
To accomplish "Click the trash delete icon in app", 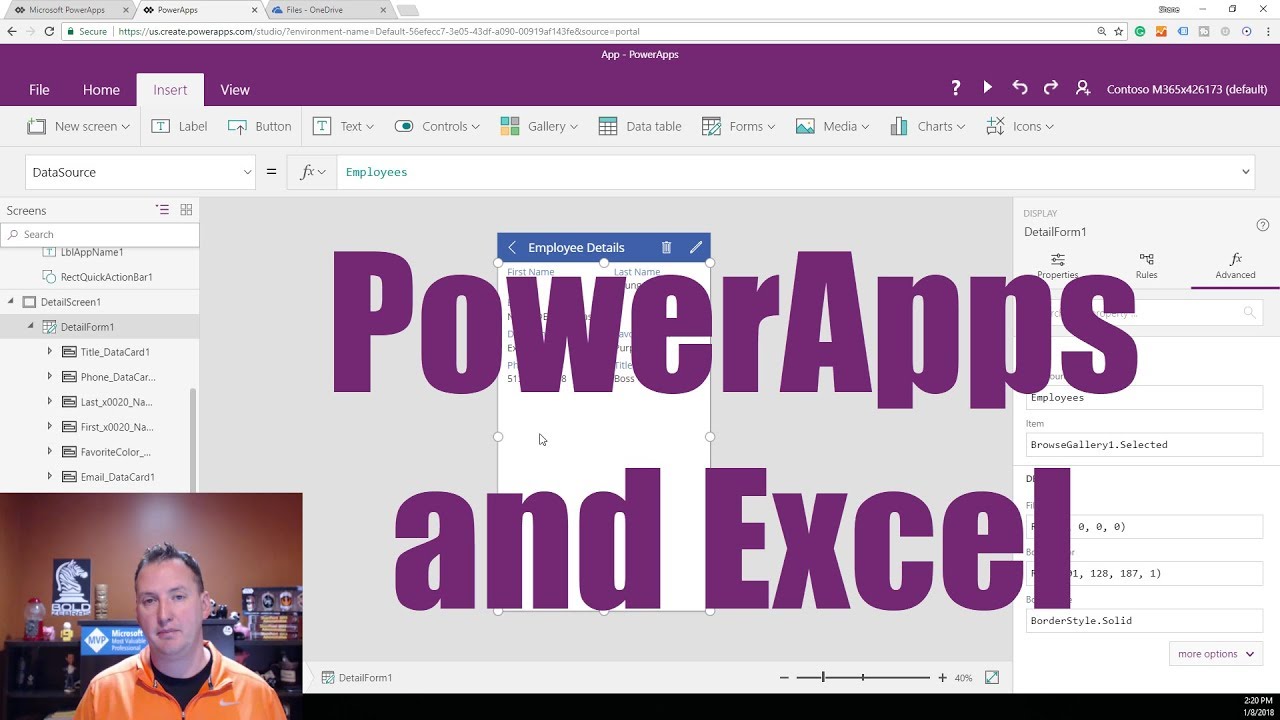I will [666, 247].
